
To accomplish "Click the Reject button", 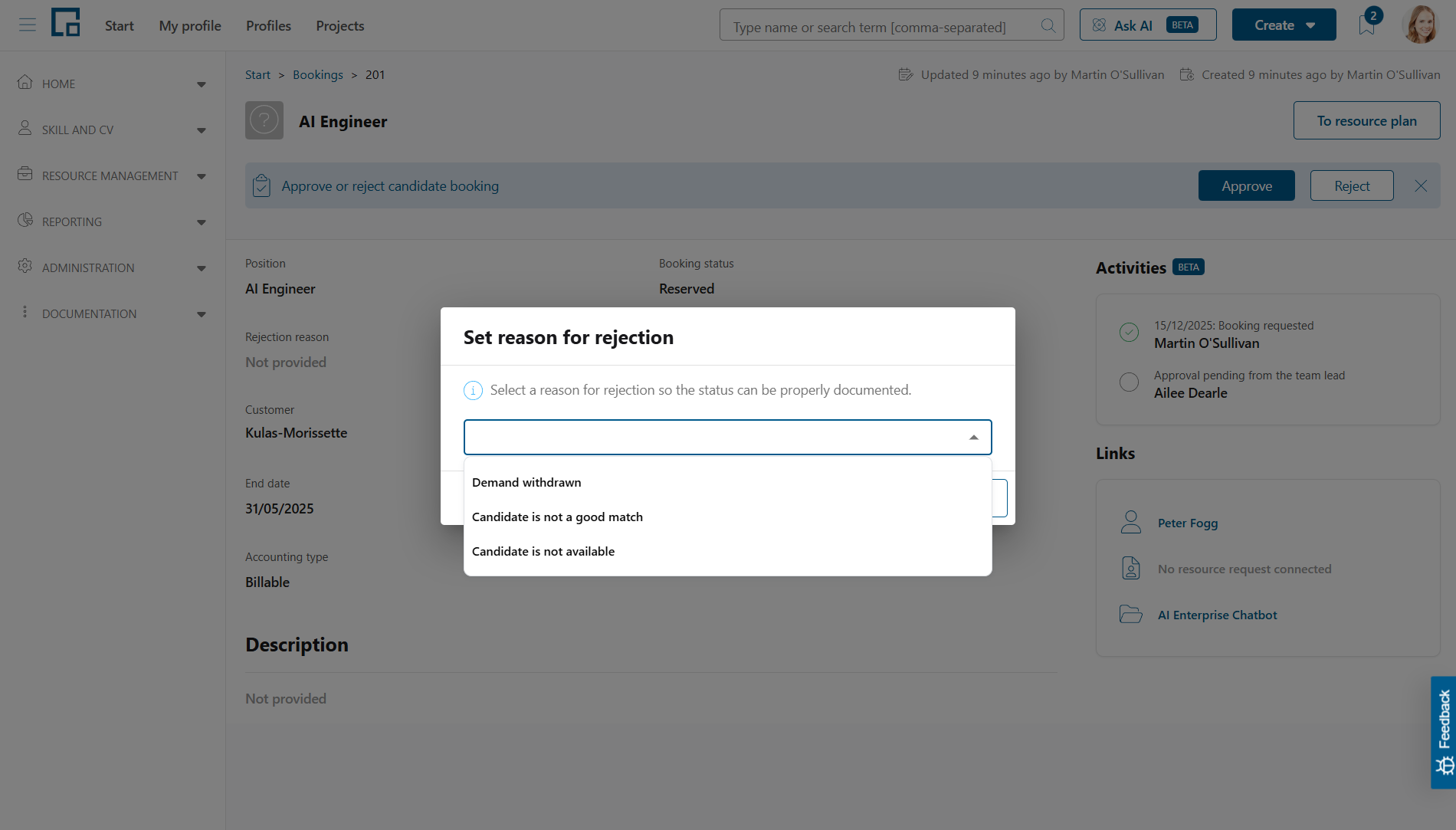I will tap(1352, 185).
